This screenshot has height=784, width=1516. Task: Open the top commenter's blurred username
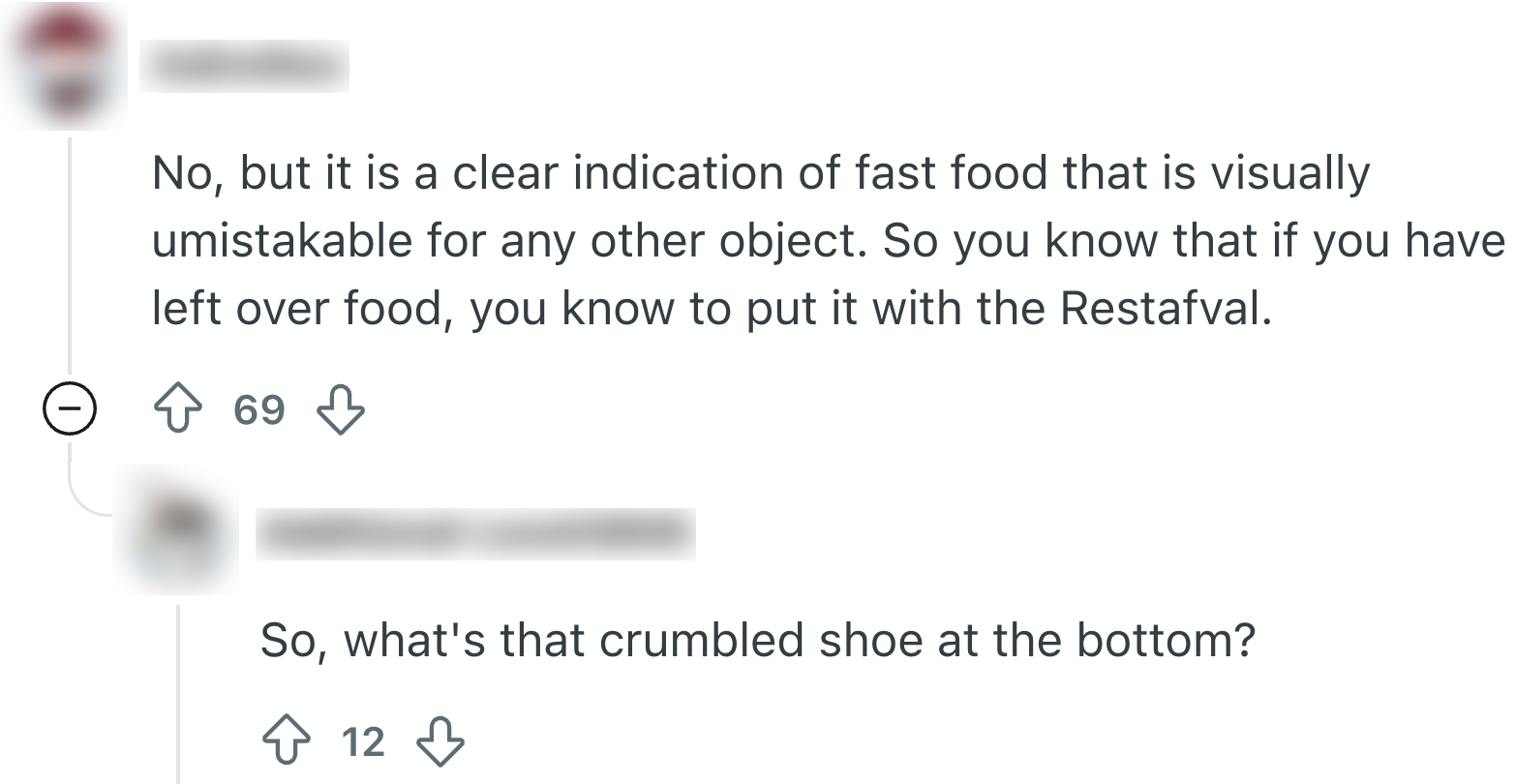(244, 66)
